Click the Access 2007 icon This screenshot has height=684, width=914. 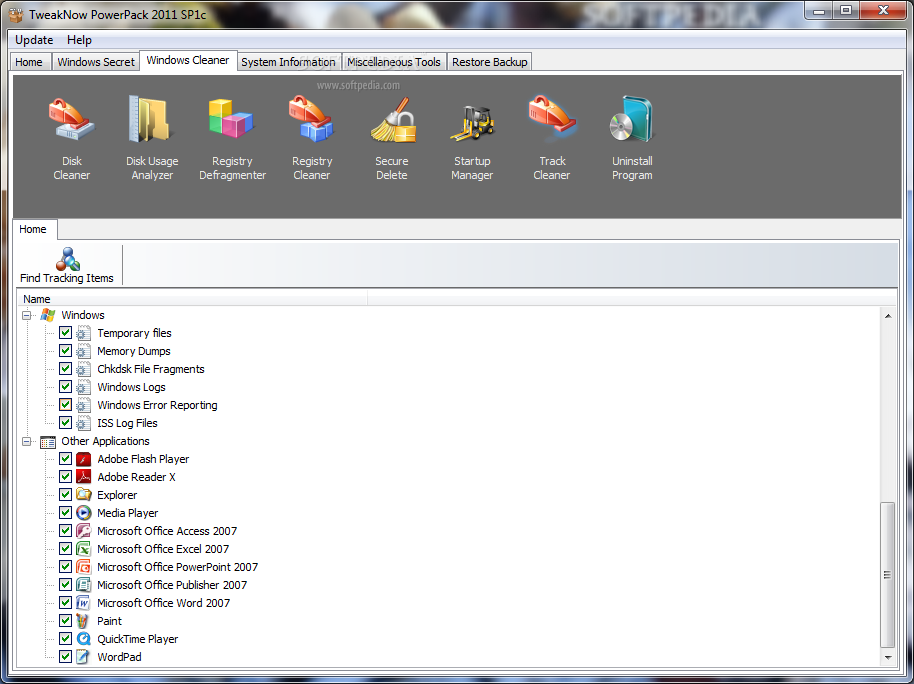tap(84, 531)
